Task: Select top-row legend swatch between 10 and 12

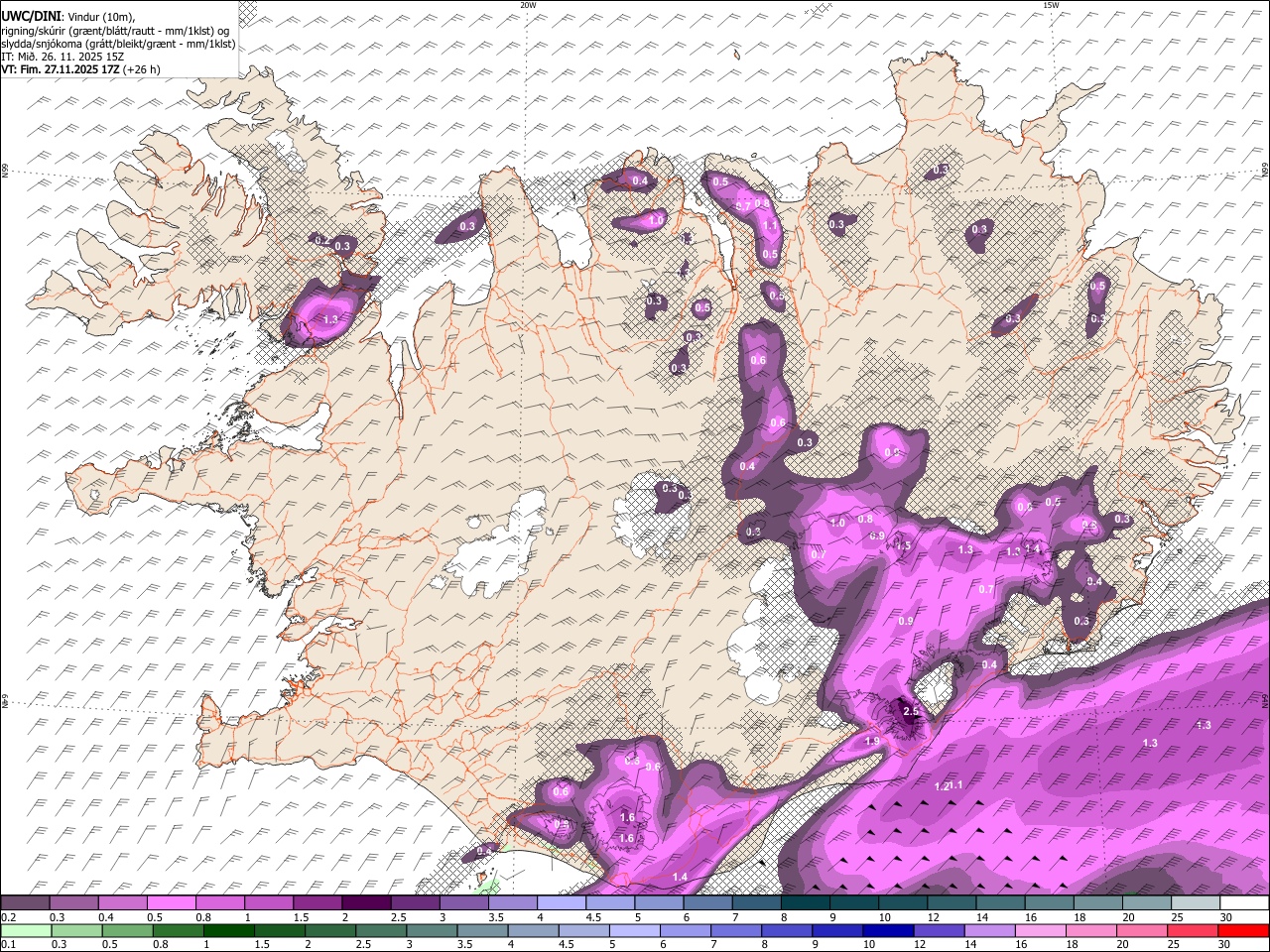Action: point(902,902)
